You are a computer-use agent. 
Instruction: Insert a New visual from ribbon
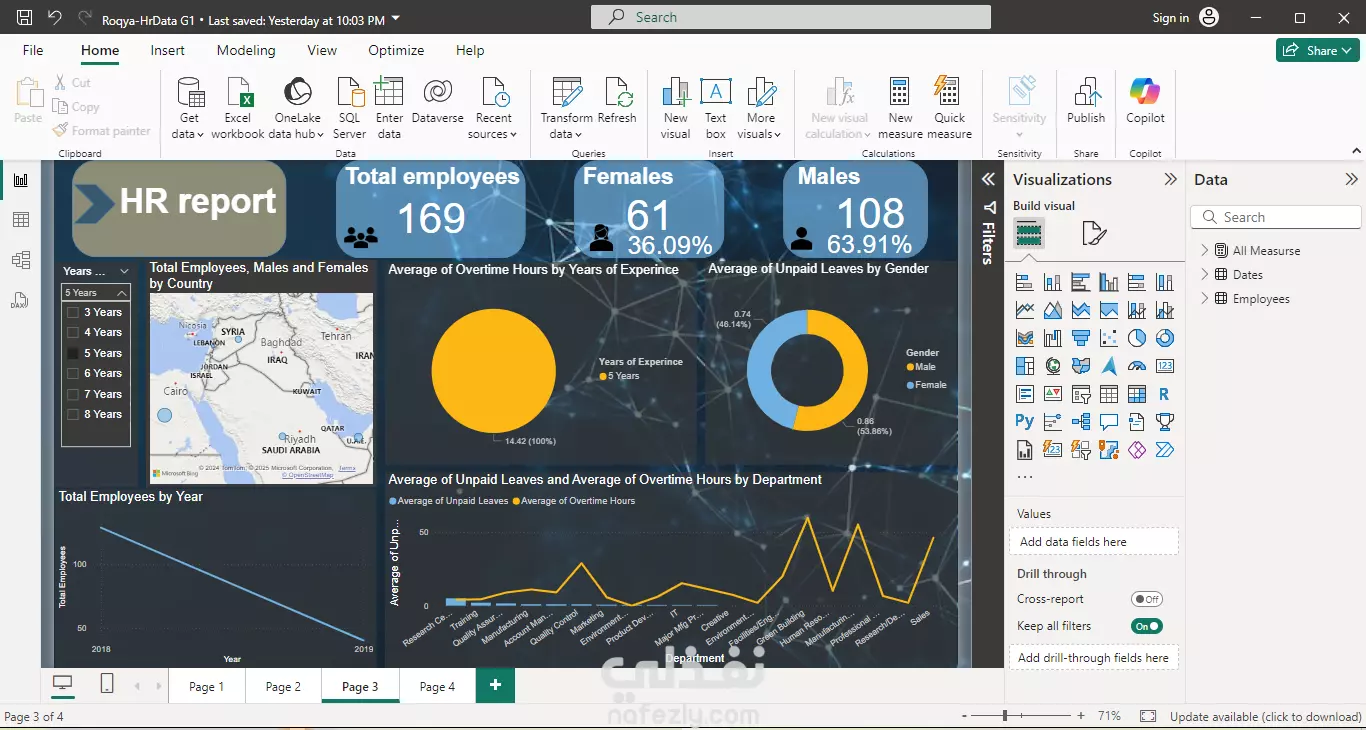tap(676, 108)
